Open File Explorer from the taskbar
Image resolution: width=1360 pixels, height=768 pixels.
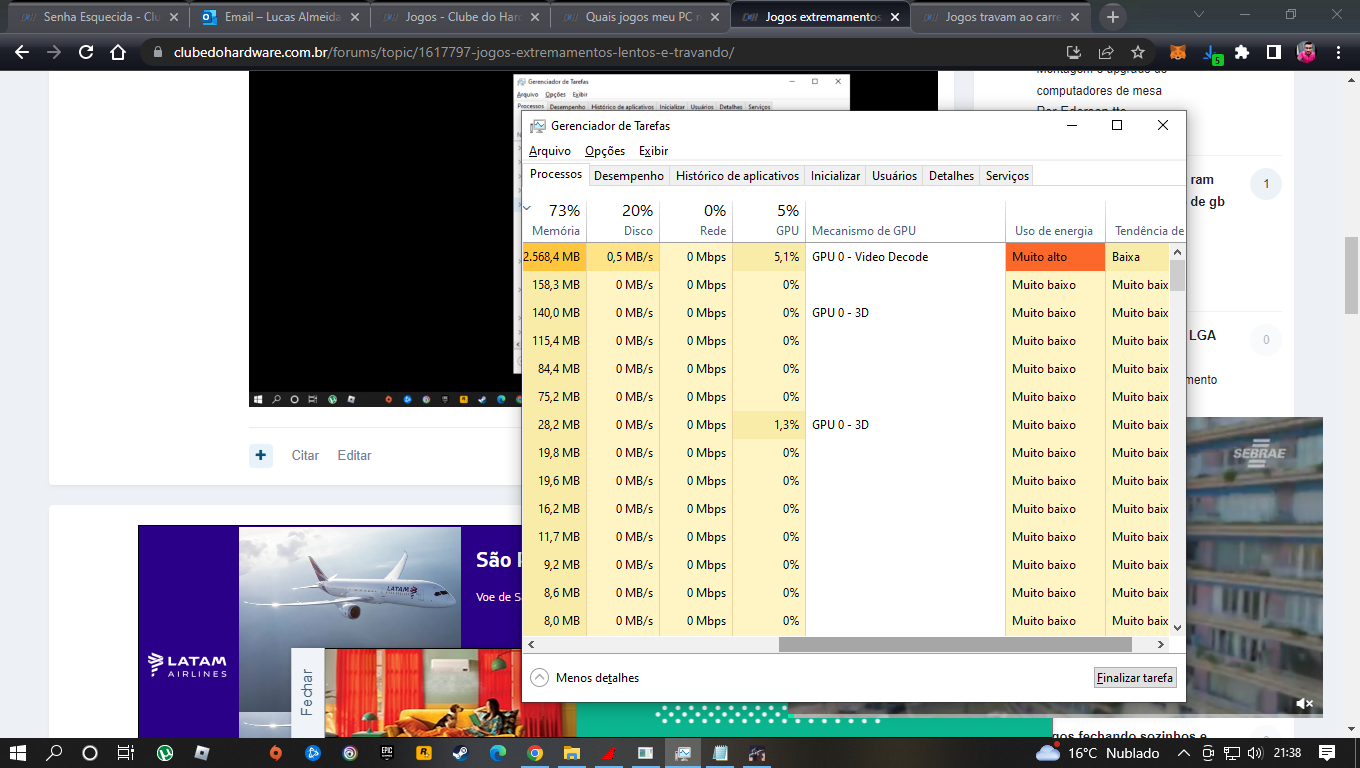[x=571, y=753]
